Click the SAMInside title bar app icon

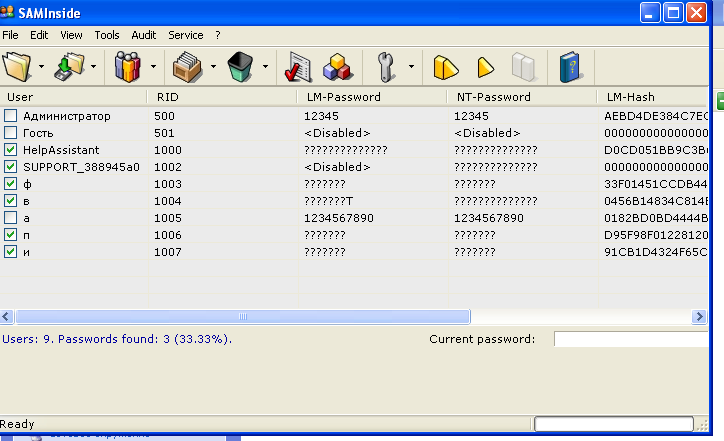click(x=7, y=12)
